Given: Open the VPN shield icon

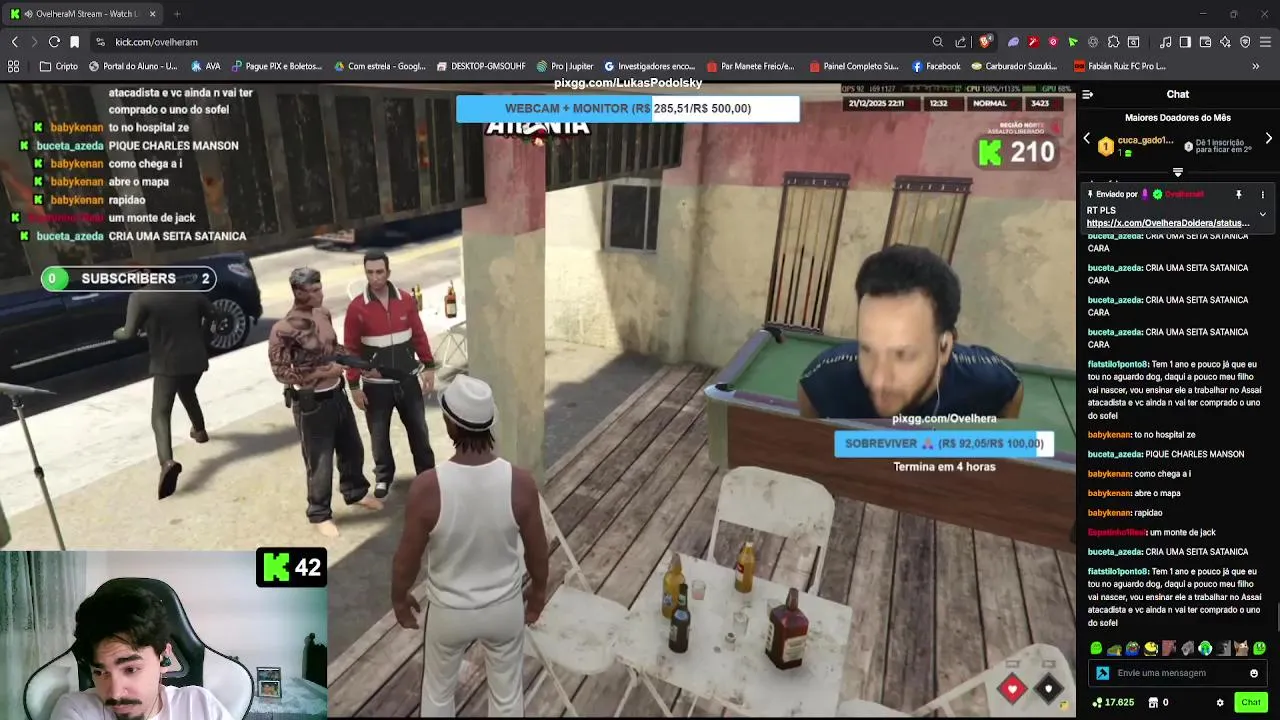Looking at the screenshot, I should (1245, 42).
